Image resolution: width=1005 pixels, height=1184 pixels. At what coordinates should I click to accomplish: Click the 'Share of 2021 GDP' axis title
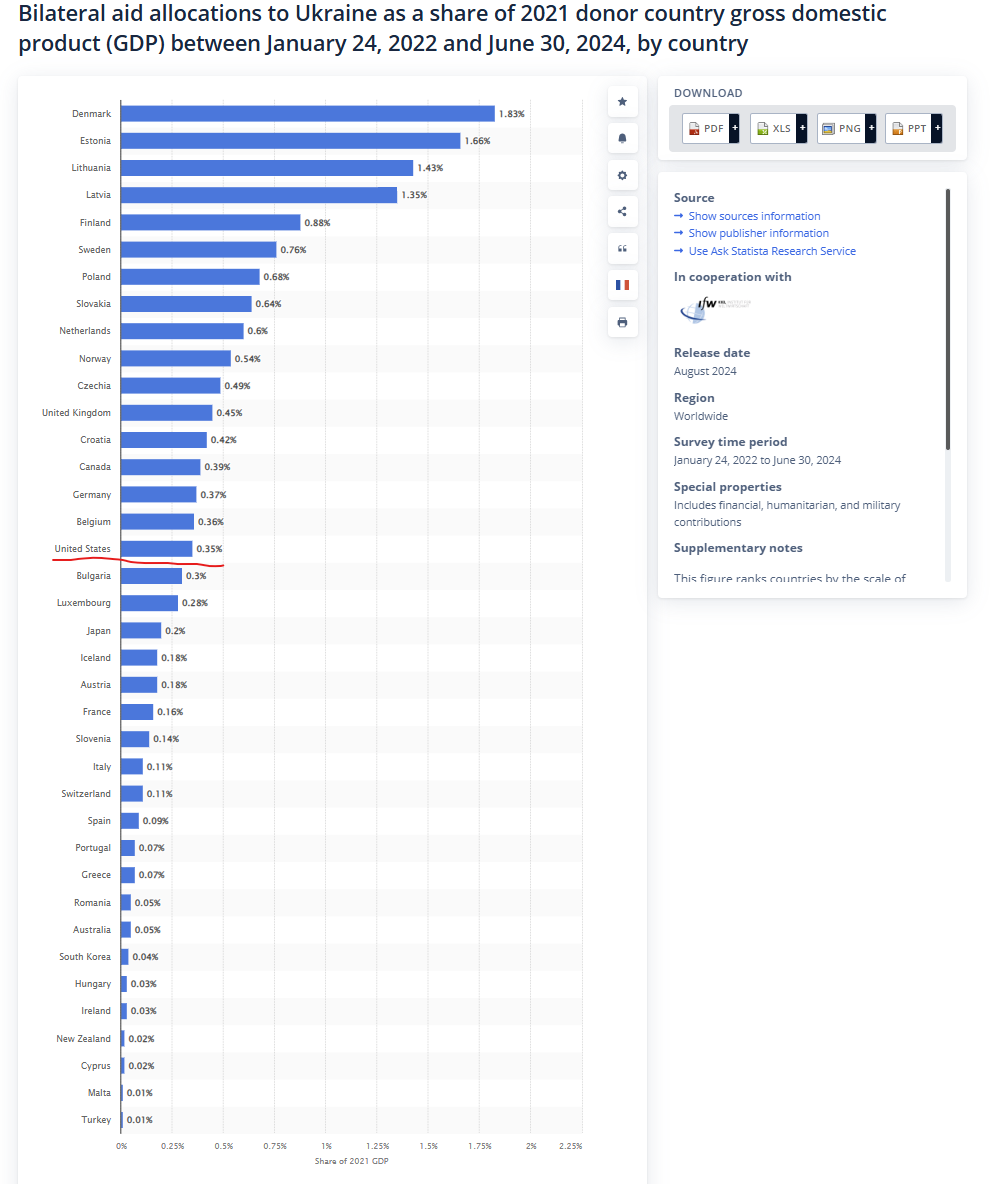tap(351, 1161)
